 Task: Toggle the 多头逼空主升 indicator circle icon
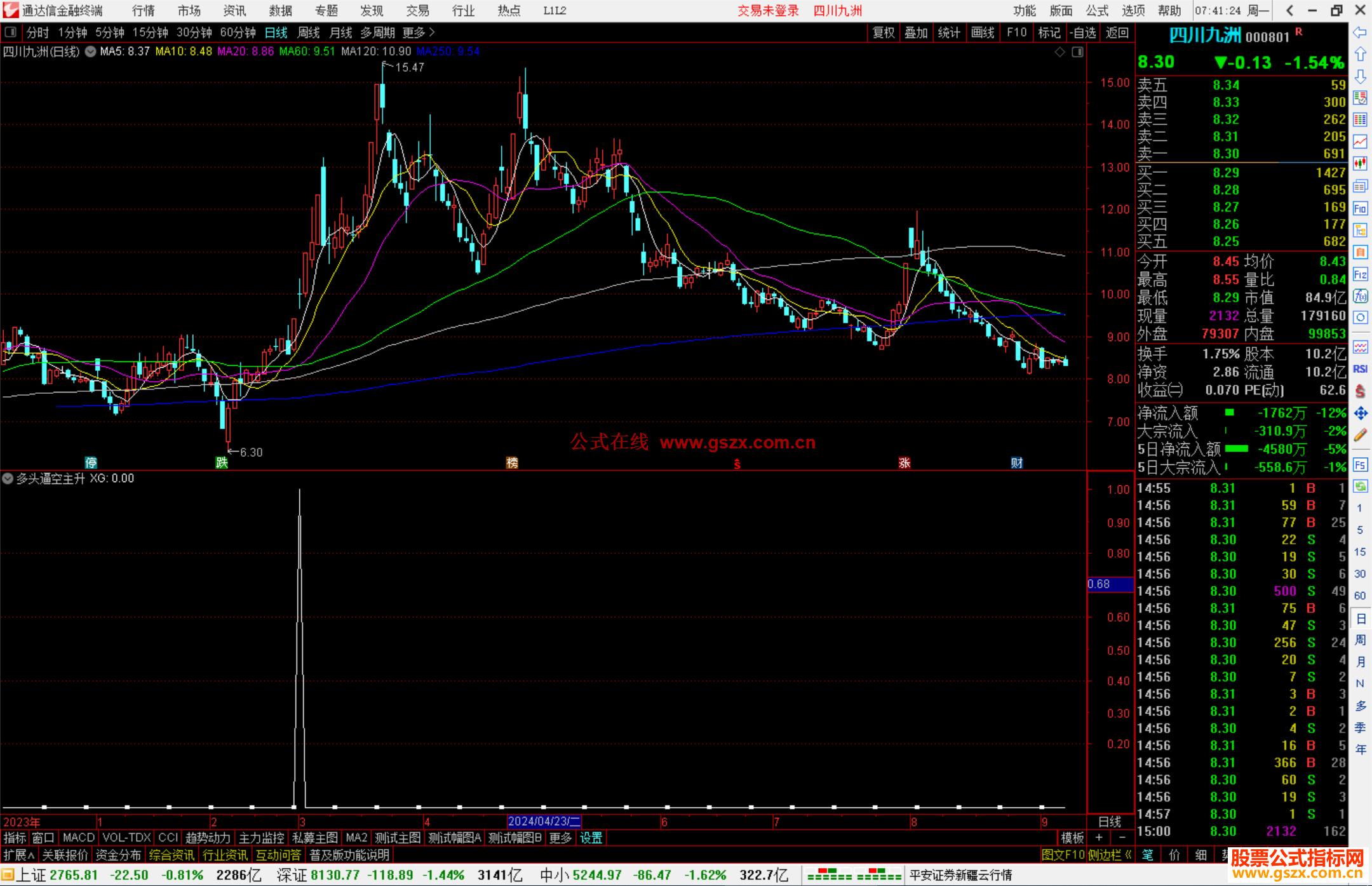[8, 478]
